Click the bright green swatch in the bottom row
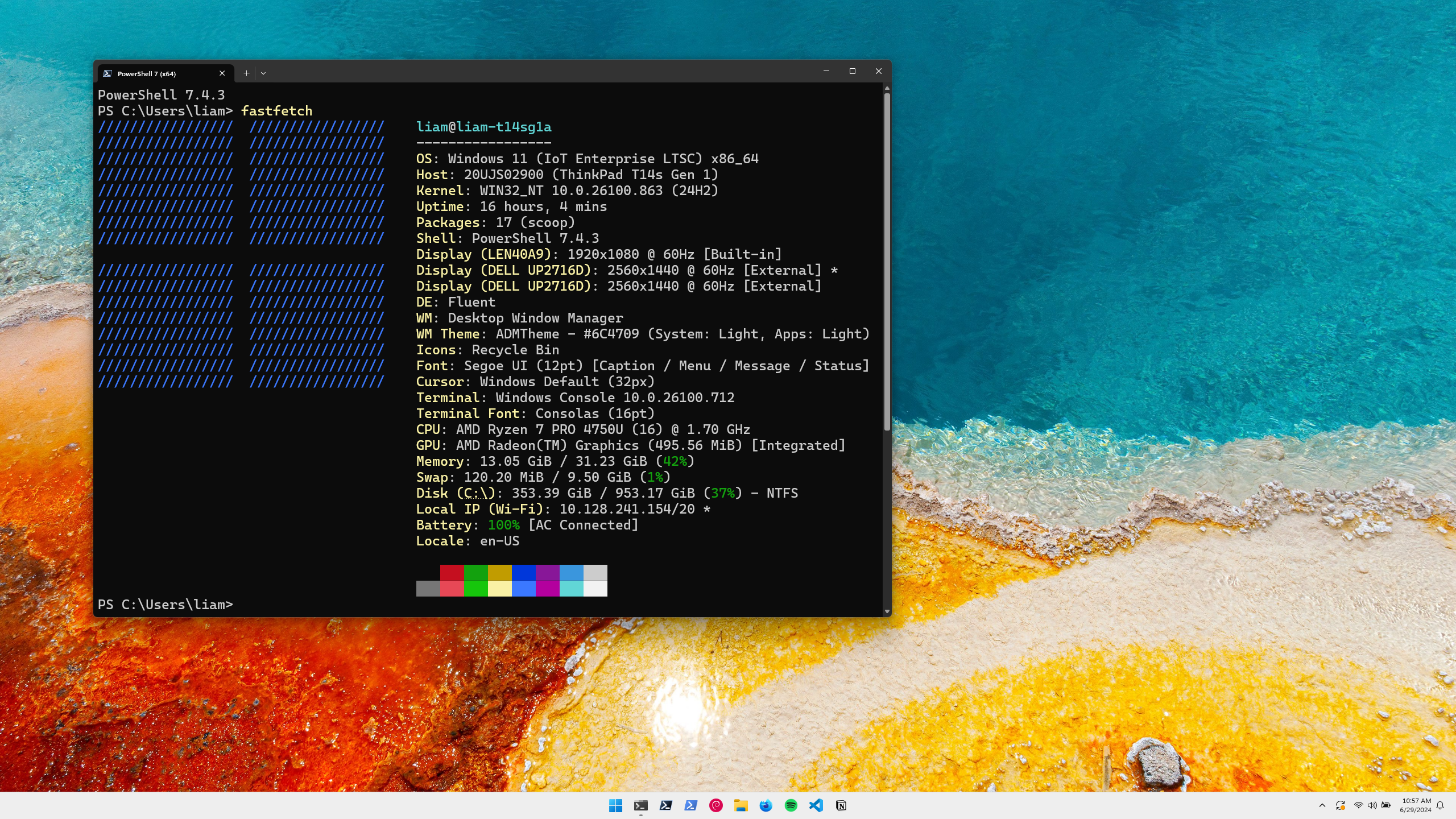The width and height of the screenshot is (1456, 819). pyautogui.click(x=476, y=588)
